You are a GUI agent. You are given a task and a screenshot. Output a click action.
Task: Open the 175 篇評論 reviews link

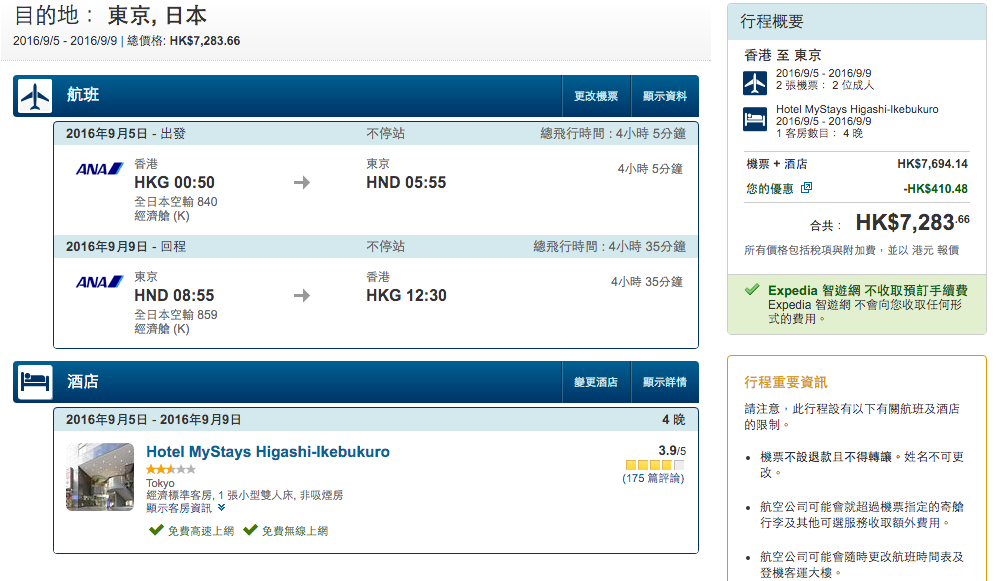653,478
